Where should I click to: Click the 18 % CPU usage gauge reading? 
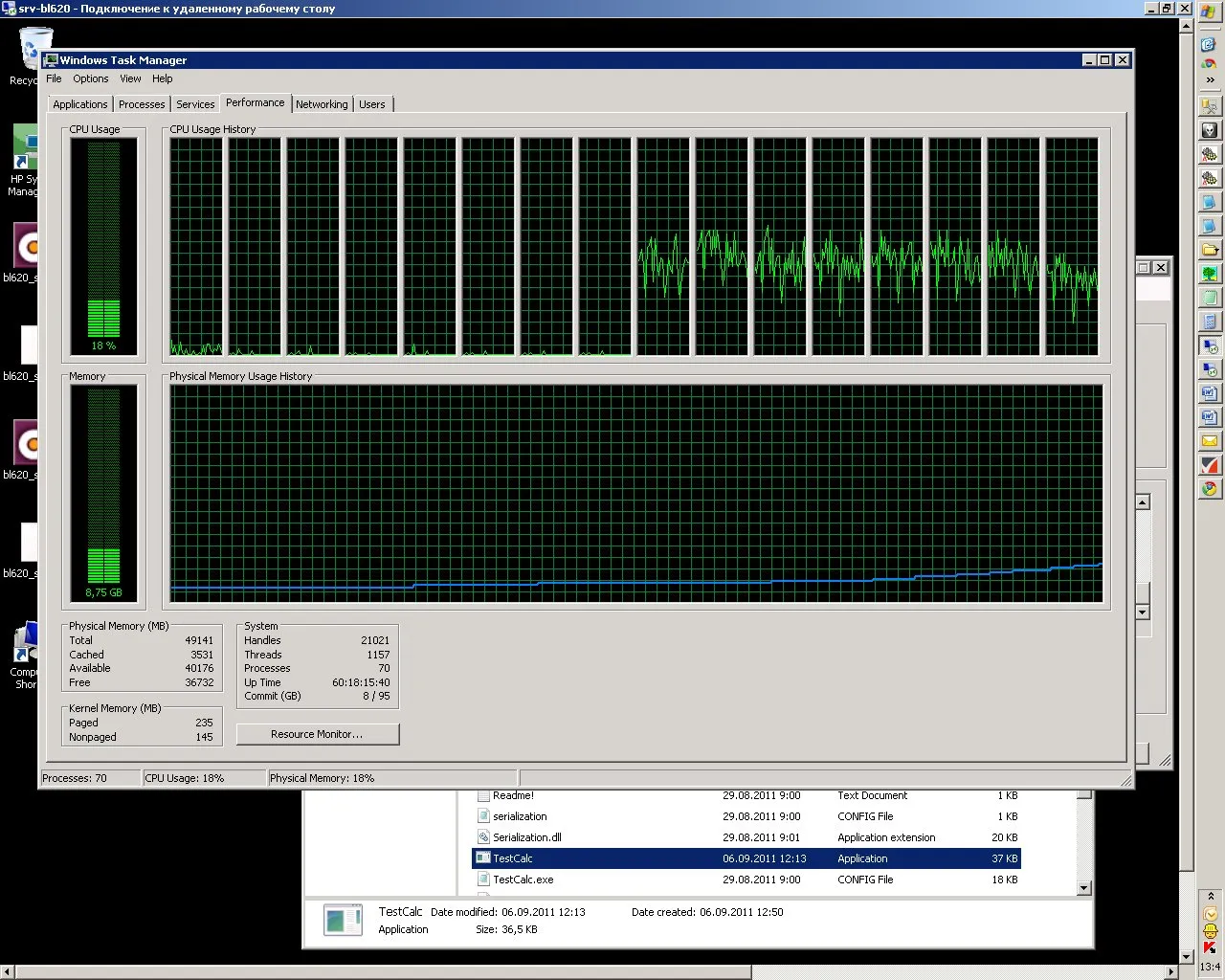[103, 345]
